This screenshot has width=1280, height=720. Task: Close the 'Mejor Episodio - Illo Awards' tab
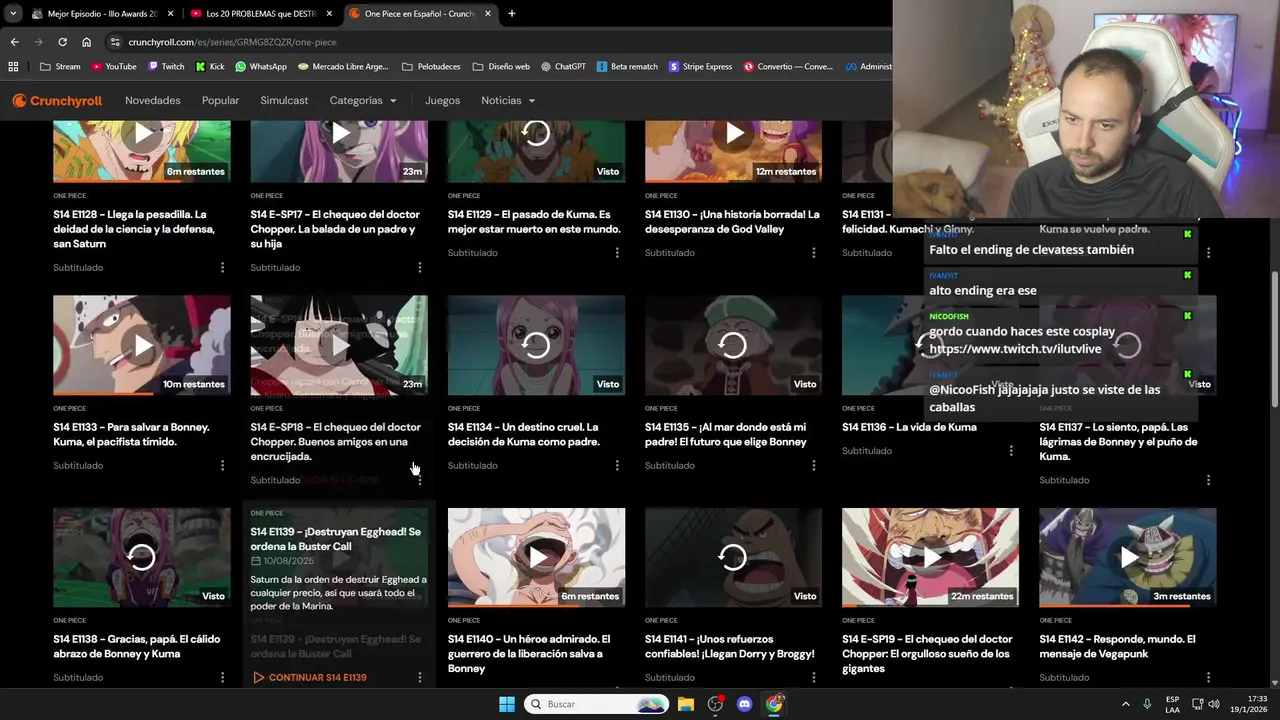171,14
